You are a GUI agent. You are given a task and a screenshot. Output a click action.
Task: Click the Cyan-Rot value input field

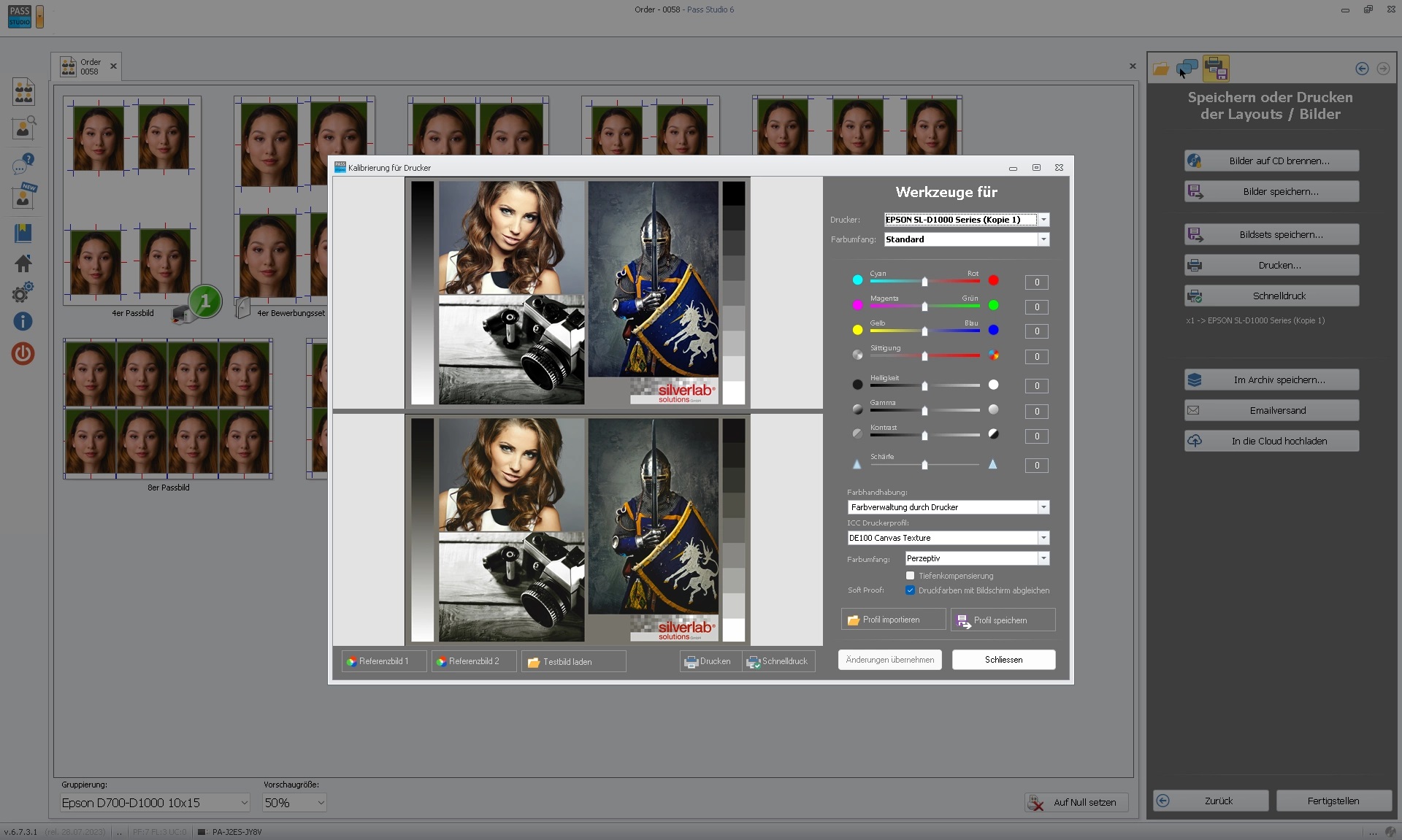tap(1036, 282)
